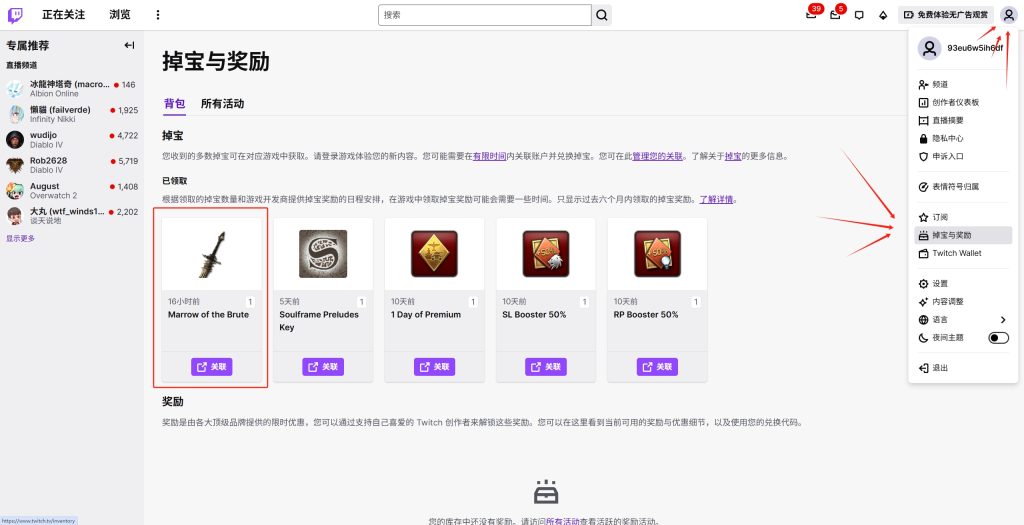Screen dimensions: 1024x525
Task: Open 冰龍神塔奇 channel avatar
Action: point(15,89)
